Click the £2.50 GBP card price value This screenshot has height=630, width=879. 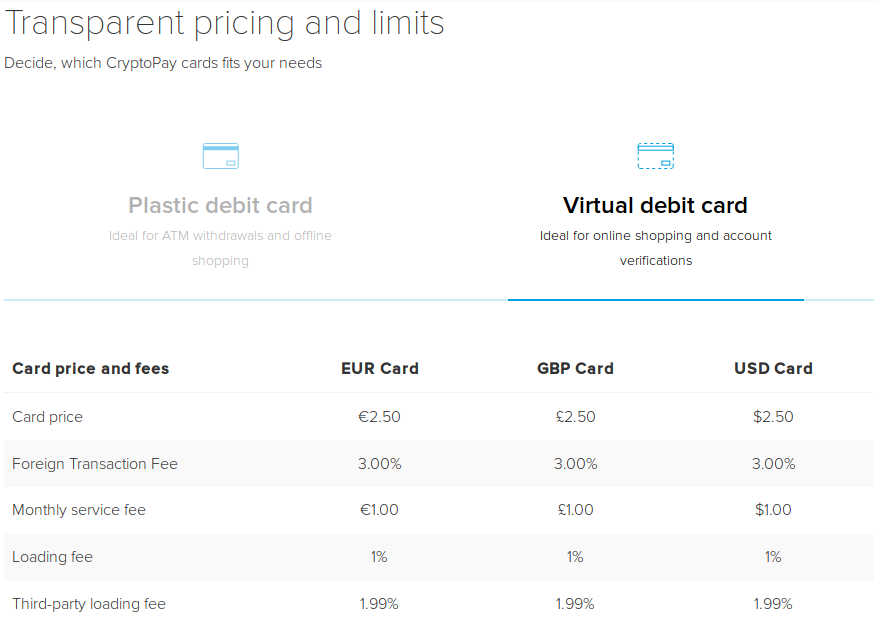(575, 416)
